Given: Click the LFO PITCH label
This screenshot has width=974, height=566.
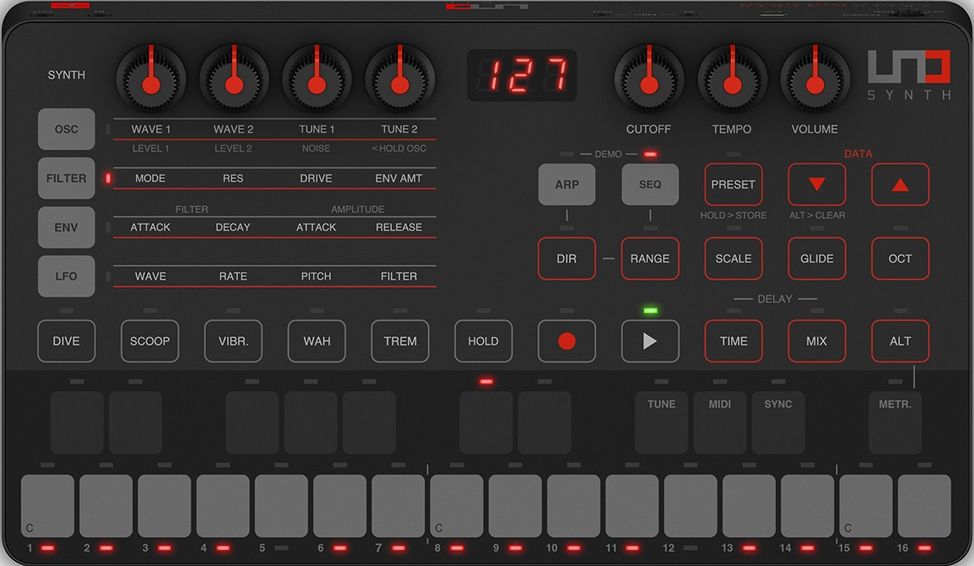Looking at the screenshot, I should [x=316, y=276].
